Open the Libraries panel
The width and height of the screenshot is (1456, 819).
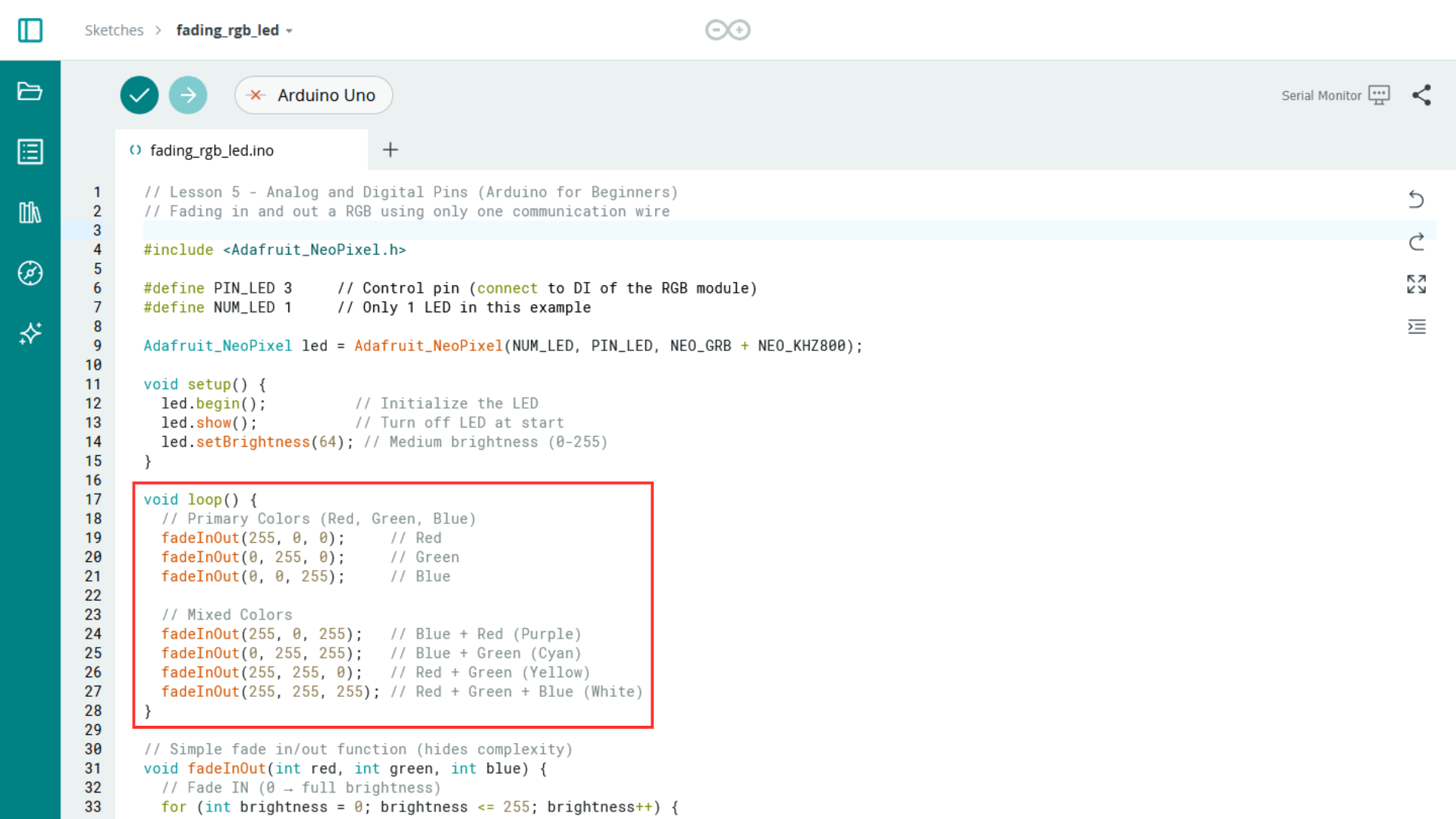[x=30, y=212]
